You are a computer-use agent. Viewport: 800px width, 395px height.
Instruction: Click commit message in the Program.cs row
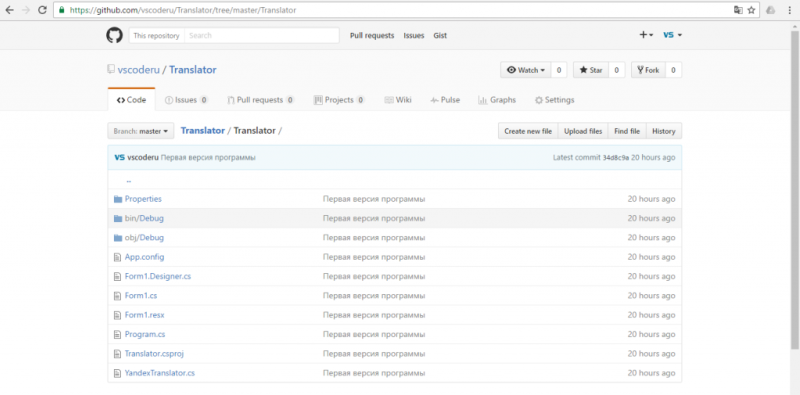click(x=374, y=335)
